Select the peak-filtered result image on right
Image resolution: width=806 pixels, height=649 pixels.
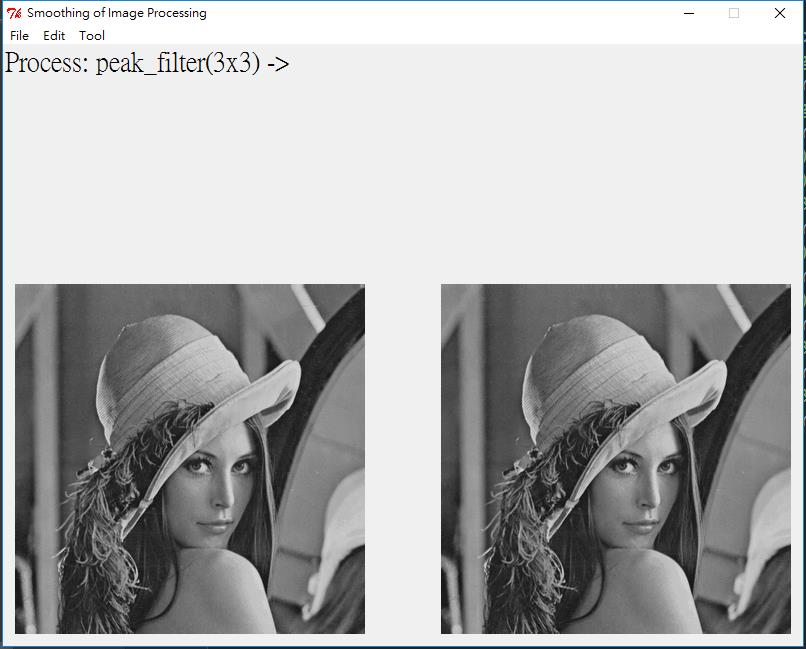point(616,458)
